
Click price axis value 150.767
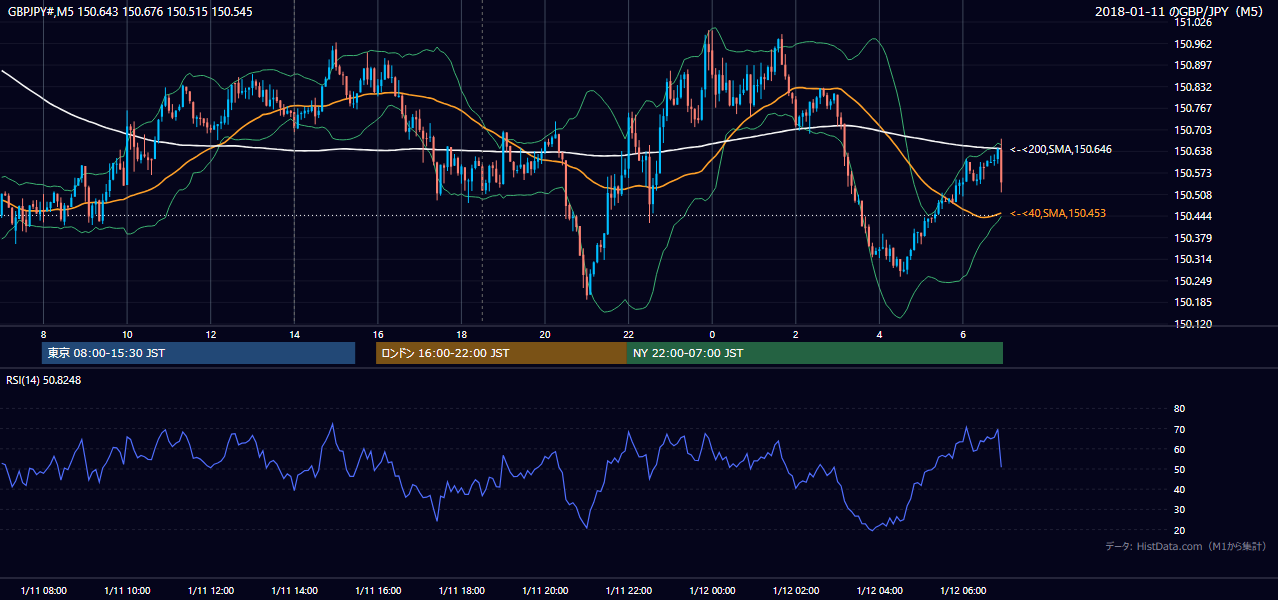click(1193, 108)
